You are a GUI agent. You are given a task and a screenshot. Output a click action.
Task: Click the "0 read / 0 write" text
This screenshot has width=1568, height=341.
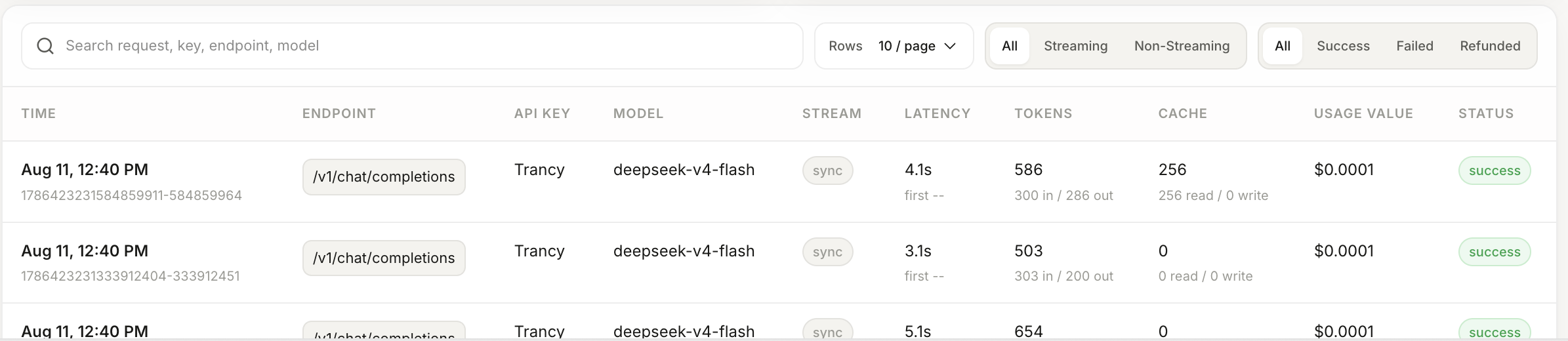[x=1205, y=276]
